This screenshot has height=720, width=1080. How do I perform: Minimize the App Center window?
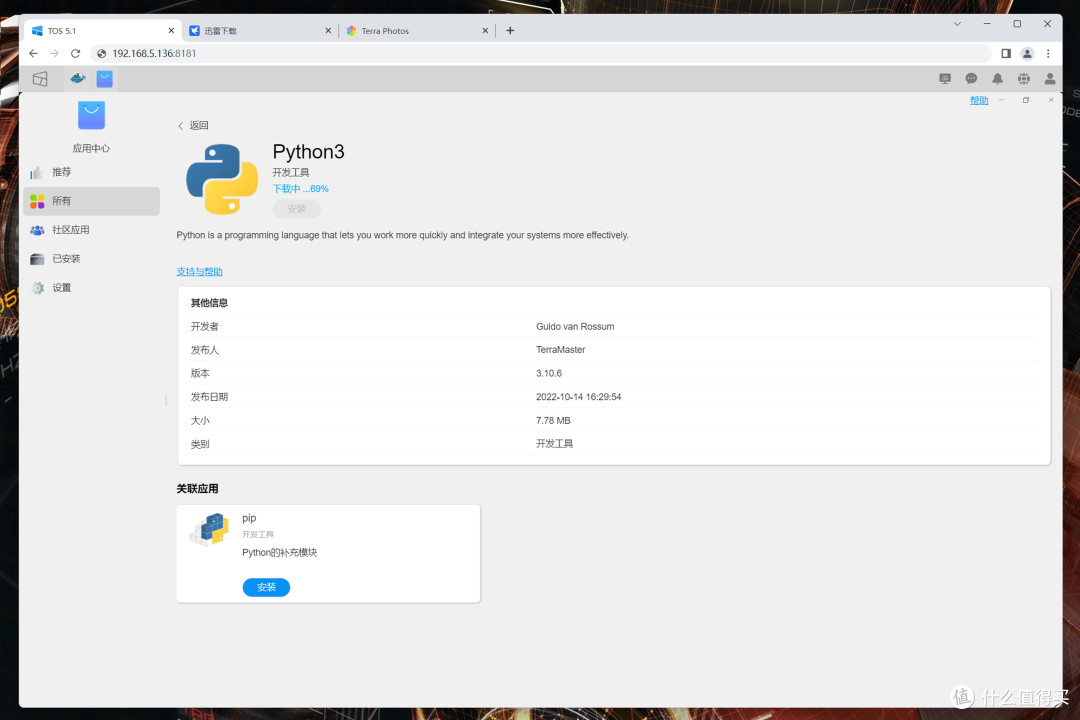point(1001,100)
